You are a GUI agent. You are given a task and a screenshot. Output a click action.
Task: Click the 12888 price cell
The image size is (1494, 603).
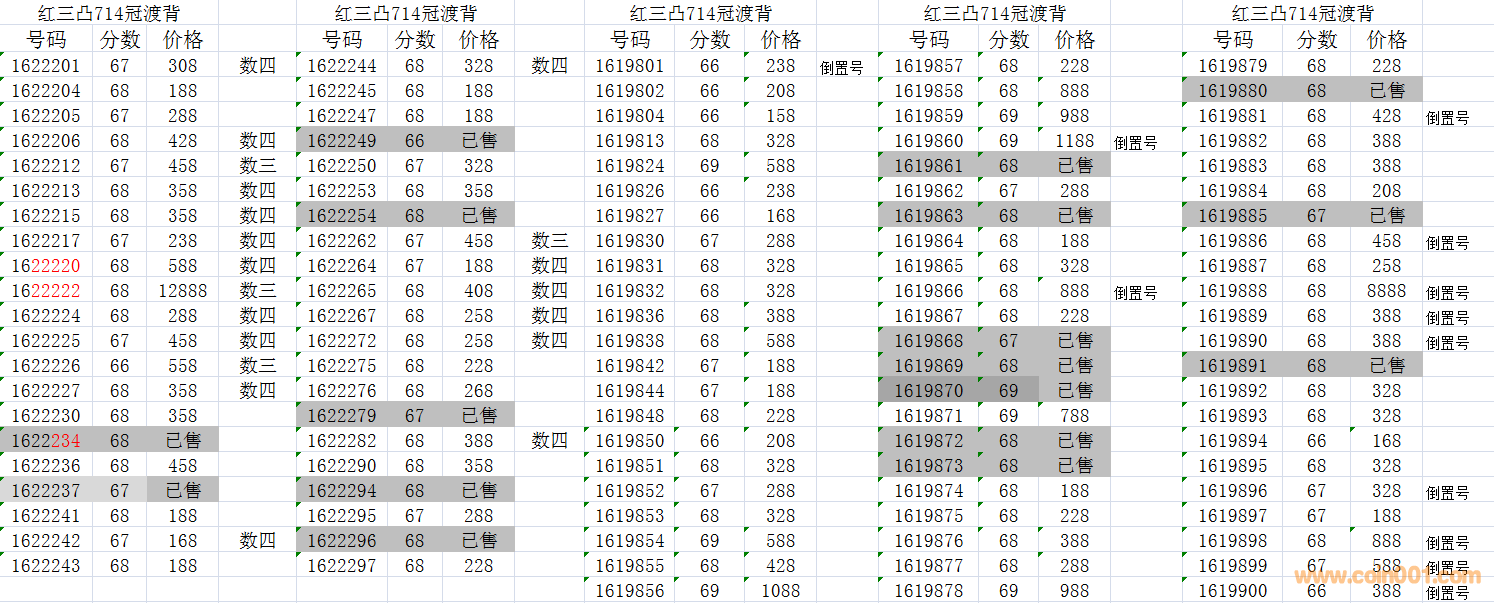click(x=183, y=291)
